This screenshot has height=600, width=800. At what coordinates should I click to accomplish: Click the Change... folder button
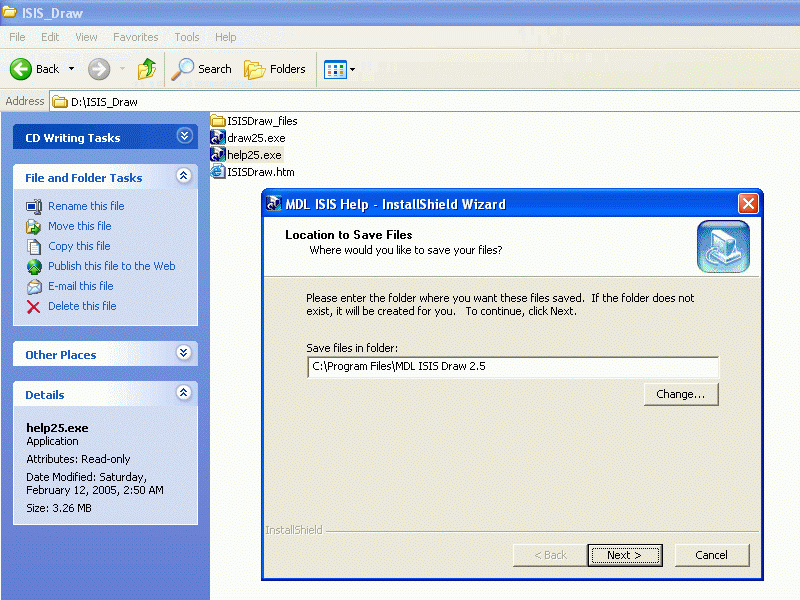click(x=681, y=394)
